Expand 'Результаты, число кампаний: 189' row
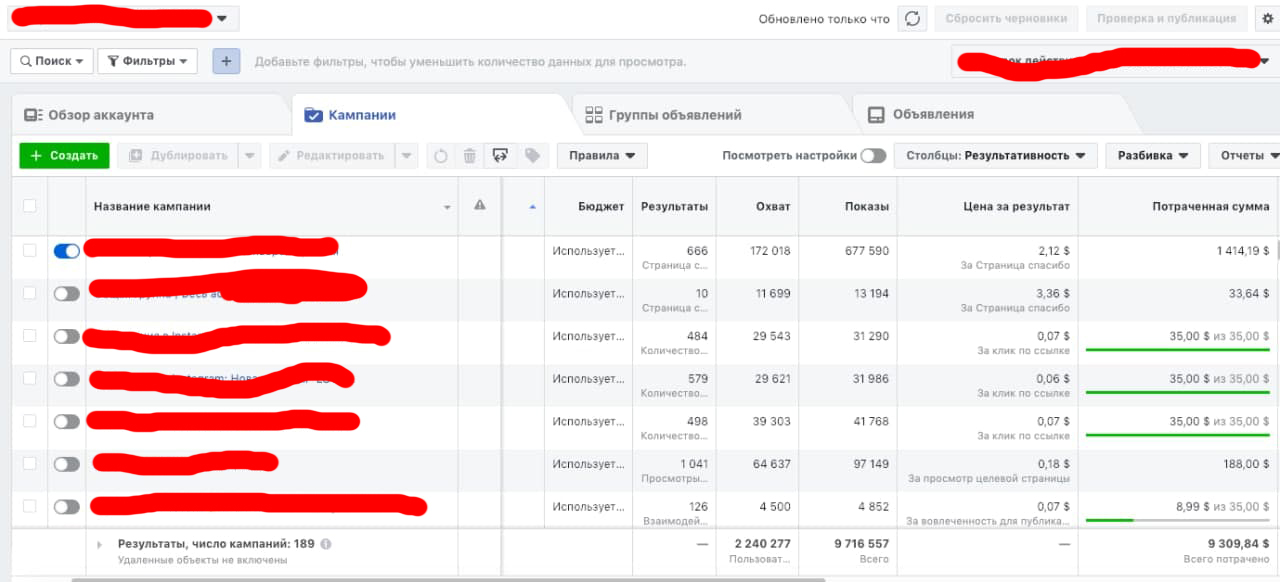Image resolution: width=1280 pixels, height=582 pixels. pyautogui.click(x=99, y=544)
